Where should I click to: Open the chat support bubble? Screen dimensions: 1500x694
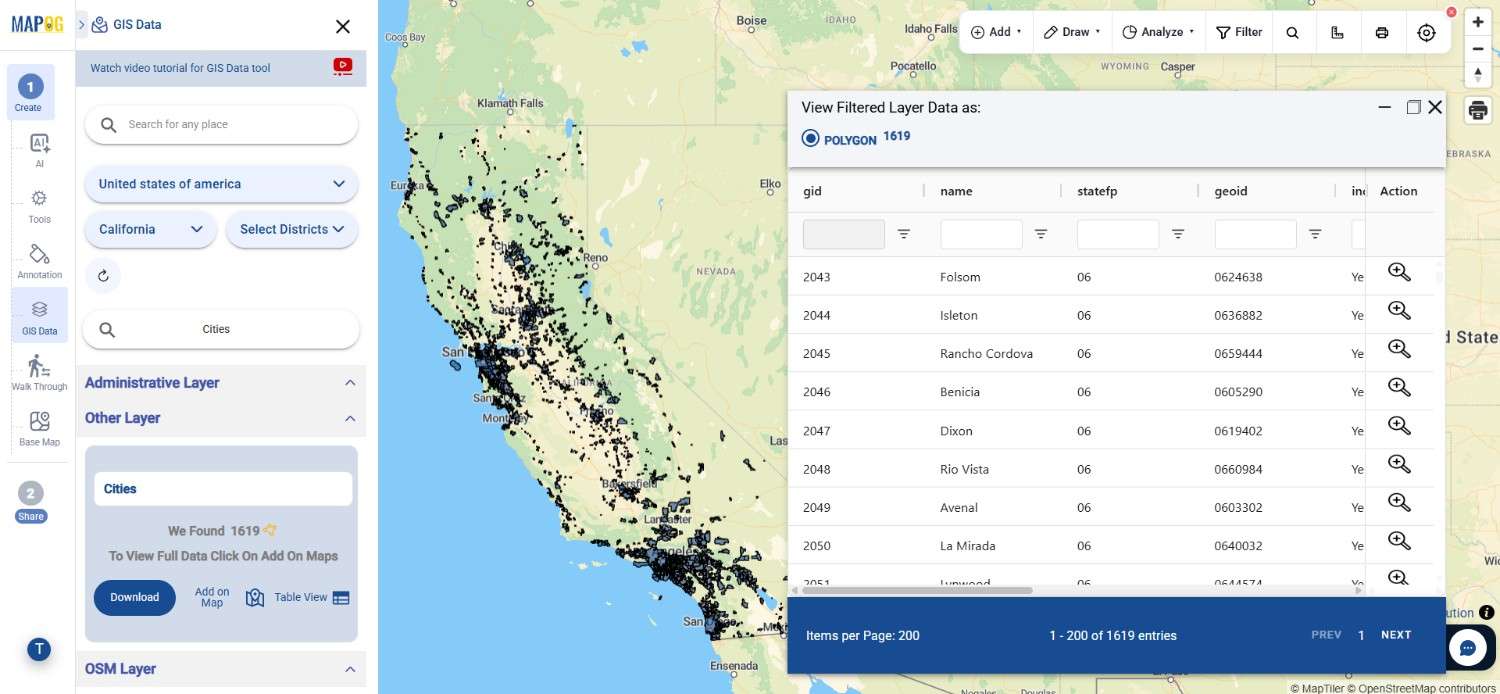point(1467,647)
